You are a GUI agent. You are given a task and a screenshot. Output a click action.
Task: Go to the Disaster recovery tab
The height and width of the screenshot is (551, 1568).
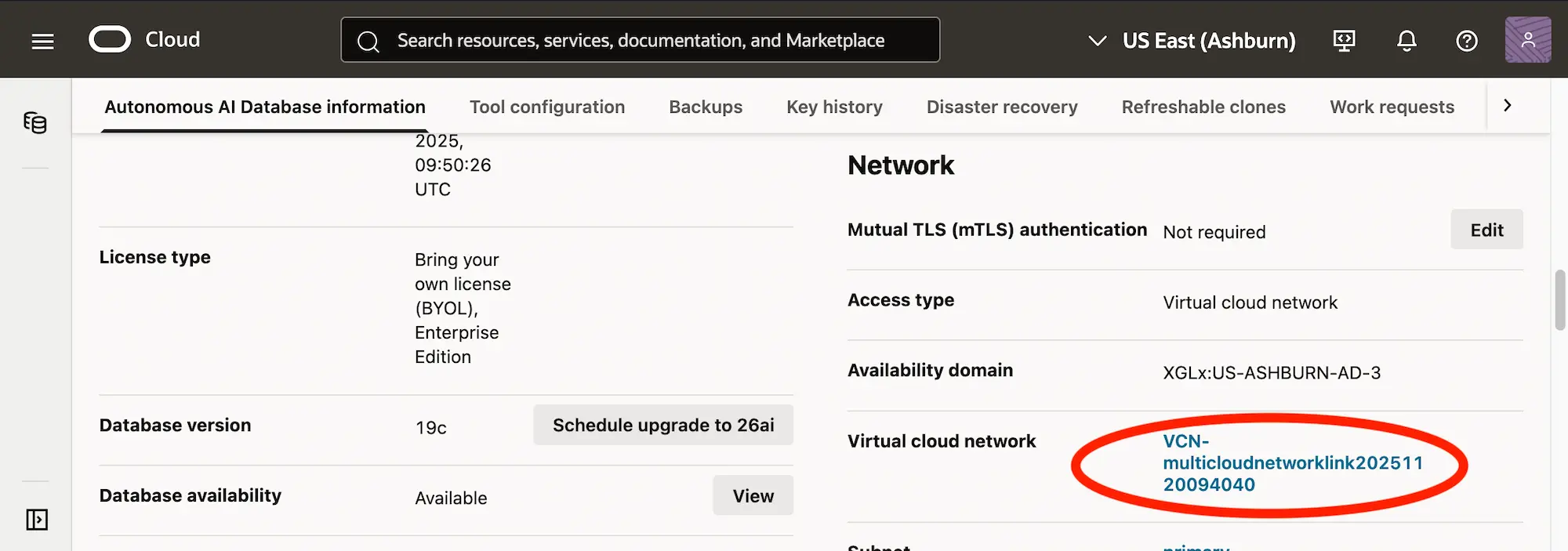point(1001,107)
